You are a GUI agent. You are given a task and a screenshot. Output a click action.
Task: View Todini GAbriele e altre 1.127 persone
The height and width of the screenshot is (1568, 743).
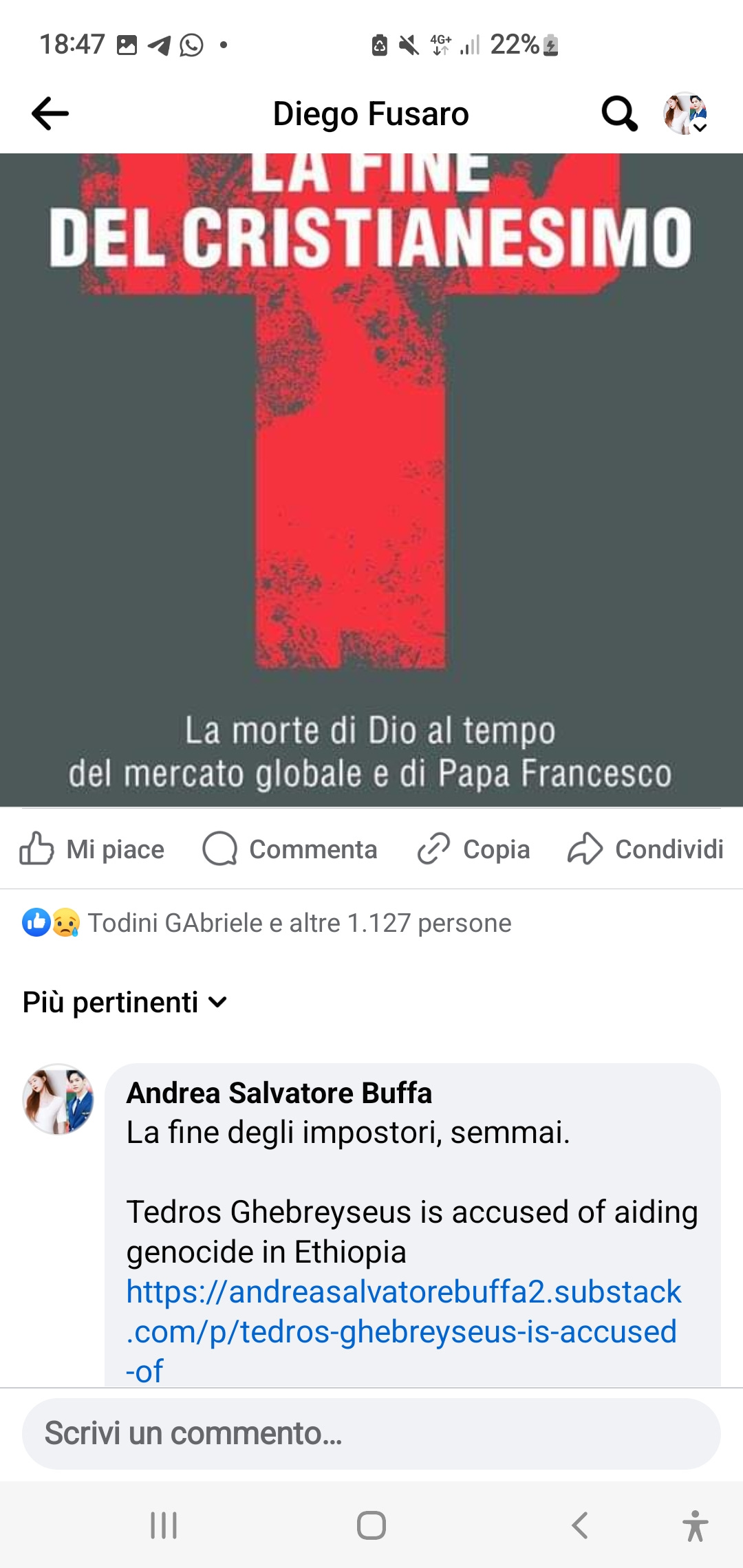pyautogui.click(x=299, y=923)
